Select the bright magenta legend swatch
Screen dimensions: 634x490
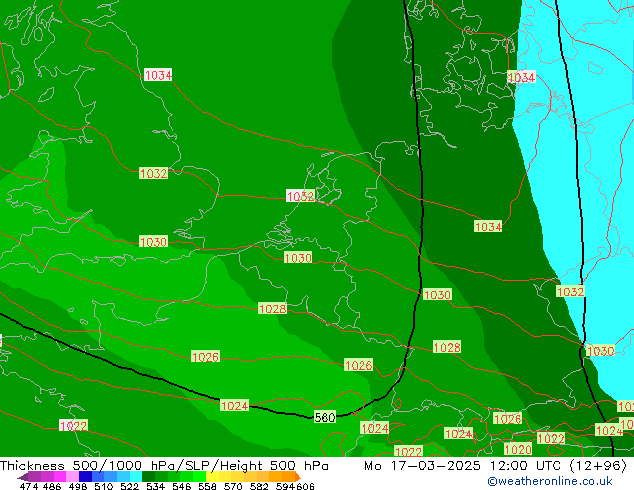tap(60, 476)
